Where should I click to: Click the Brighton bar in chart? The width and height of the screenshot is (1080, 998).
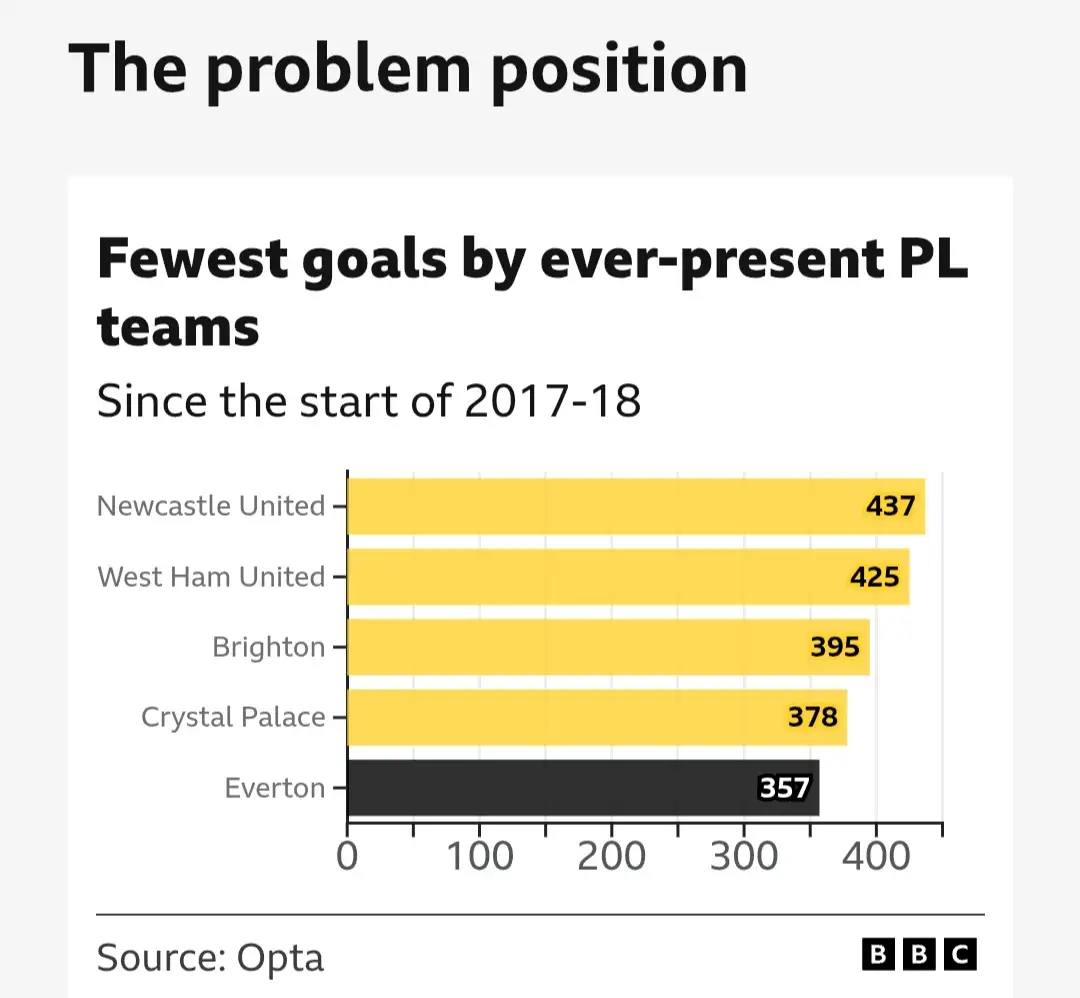click(x=580, y=647)
